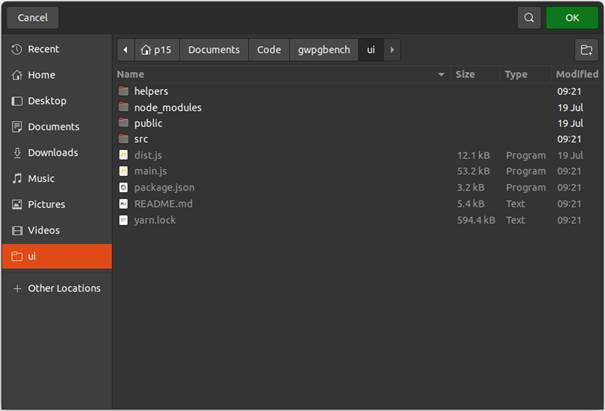
Task: Click the Pictures icon in sidebar
Action: (x=17, y=204)
